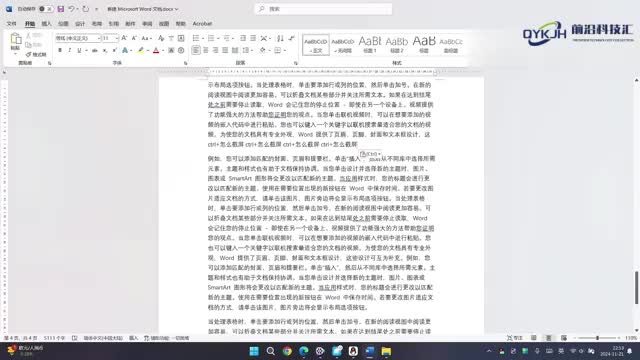Click the Redo icon in the title bar
Image resolution: width=640 pixels, height=360 pixels.
point(85,9)
